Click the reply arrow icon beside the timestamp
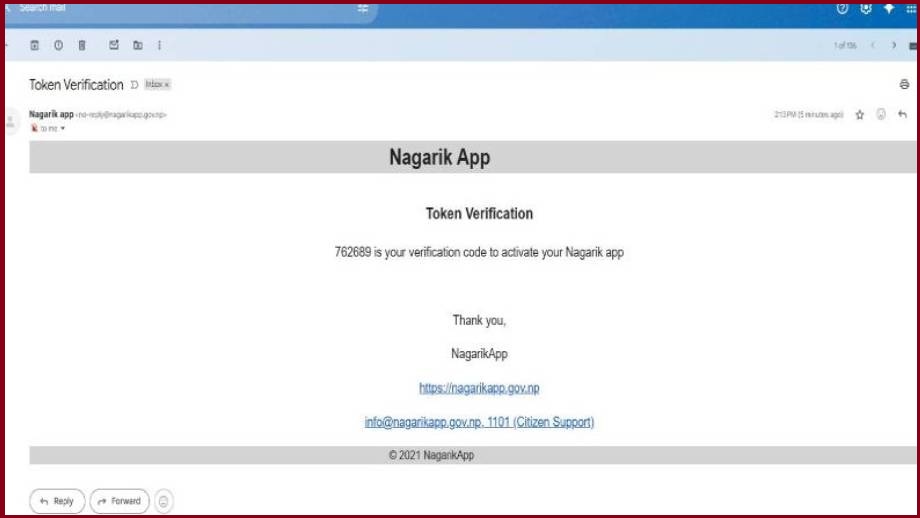Image resolution: width=920 pixels, height=518 pixels. click(x=902, y=115)
